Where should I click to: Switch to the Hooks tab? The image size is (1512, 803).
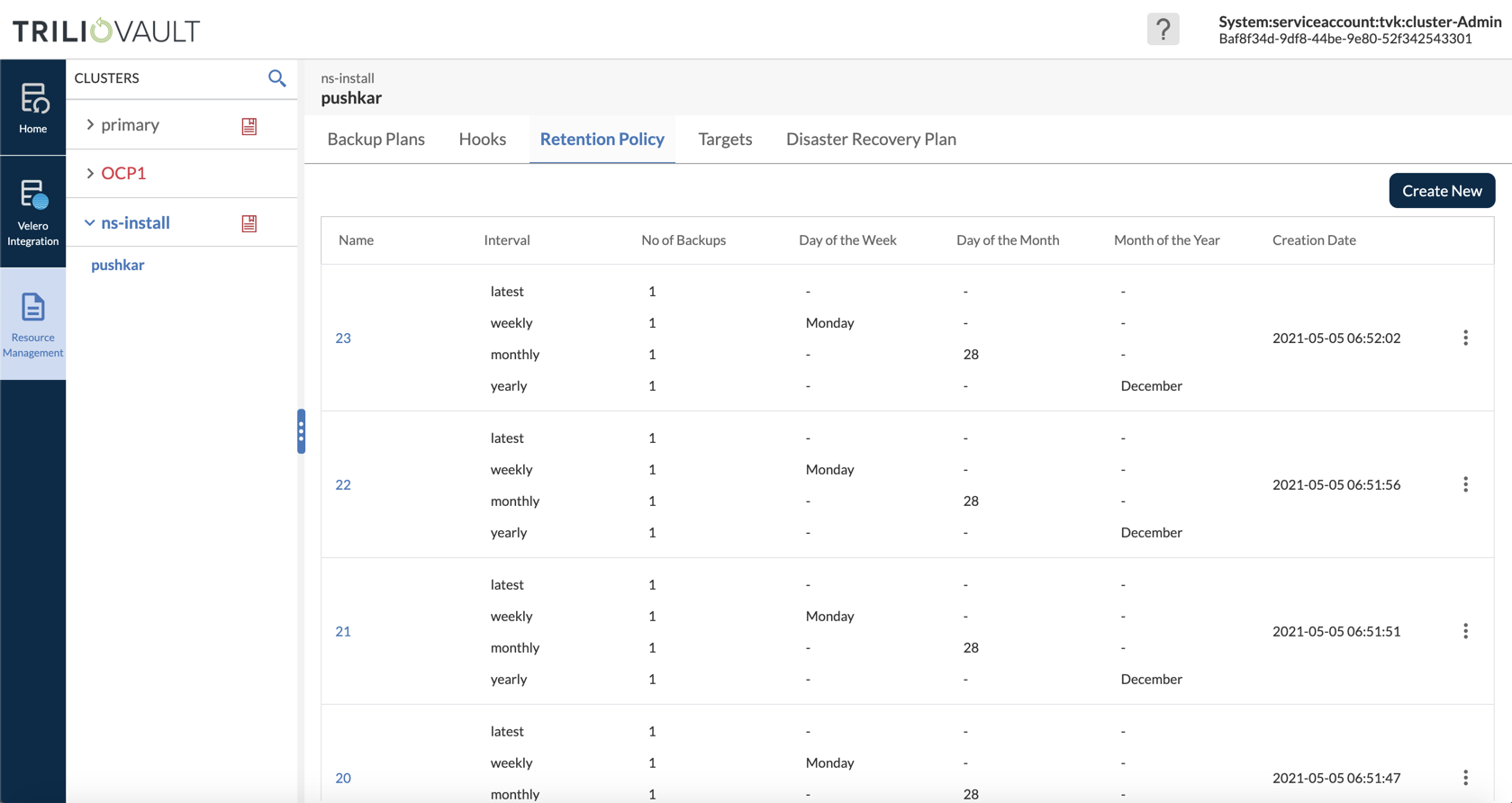coord(483,140)
